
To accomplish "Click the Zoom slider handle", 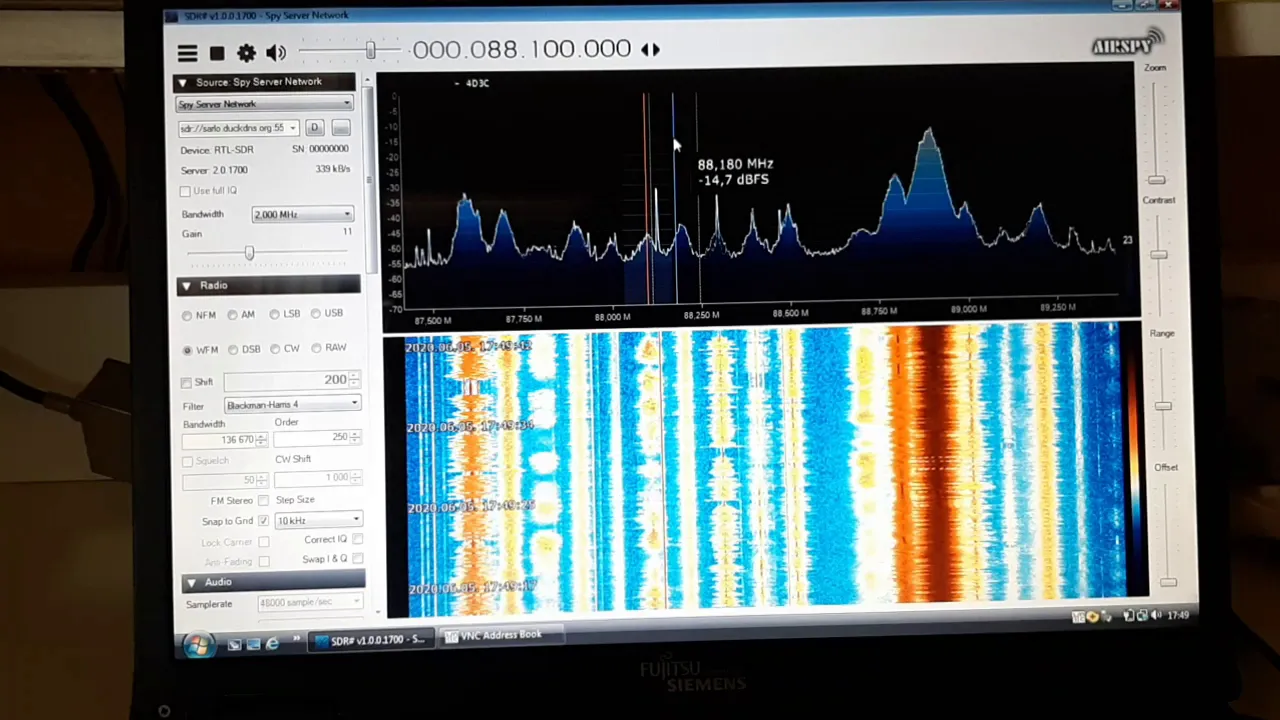I will click(x=1156, y=180).
